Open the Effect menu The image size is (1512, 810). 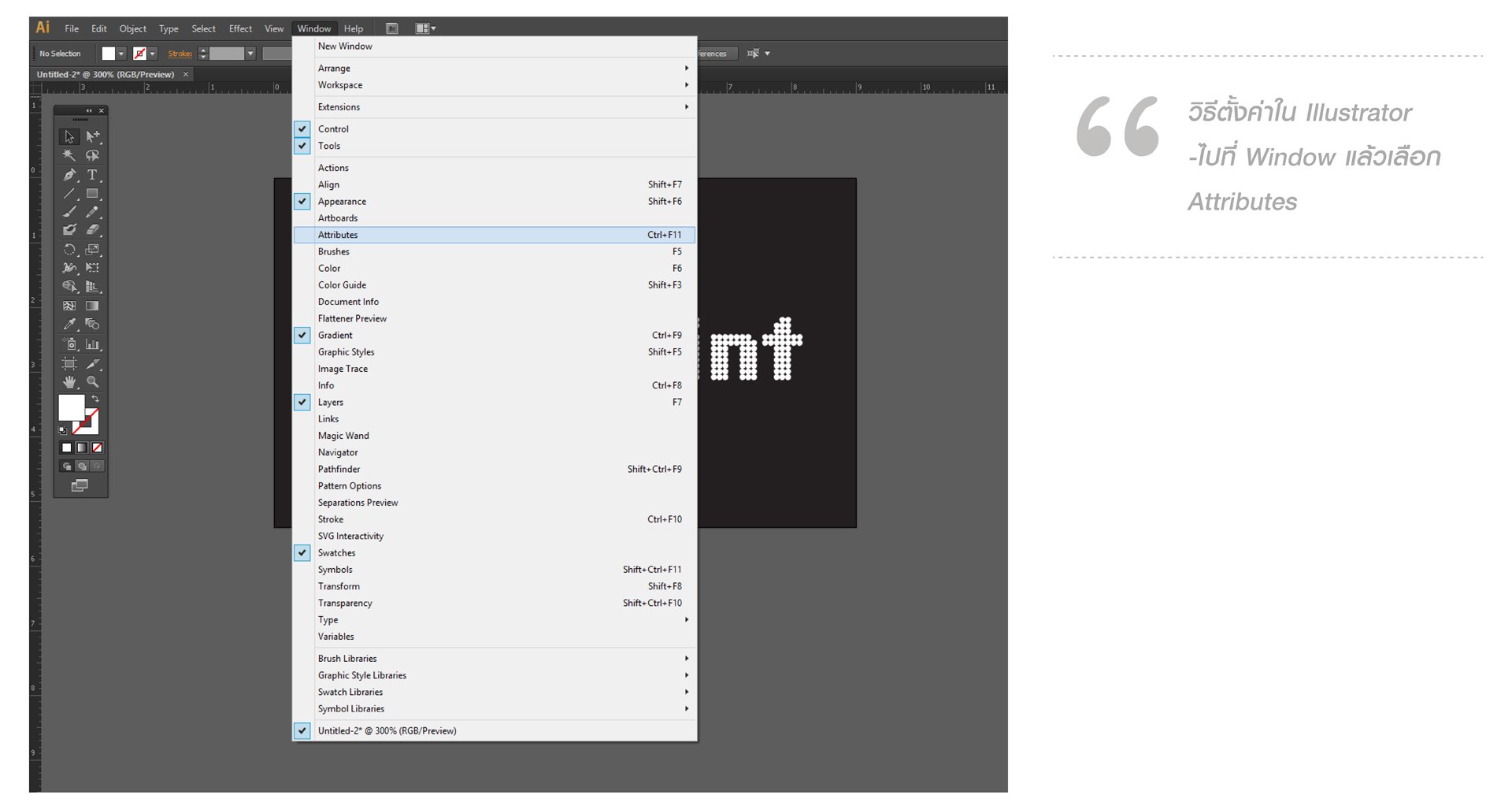click(240, 28)
